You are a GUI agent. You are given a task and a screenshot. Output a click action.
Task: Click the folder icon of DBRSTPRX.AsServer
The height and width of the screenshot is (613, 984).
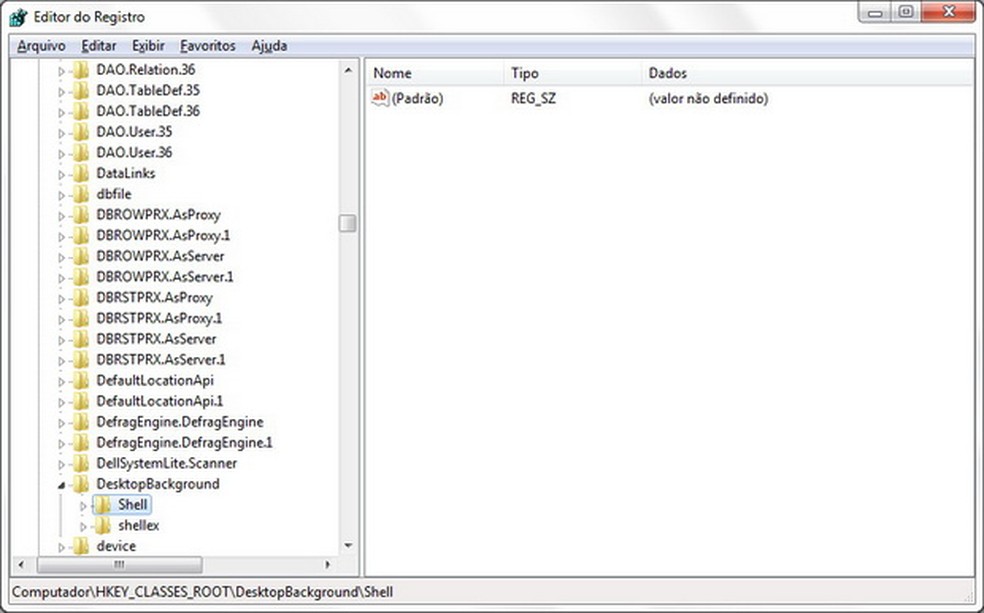click(x=81, y=339)
